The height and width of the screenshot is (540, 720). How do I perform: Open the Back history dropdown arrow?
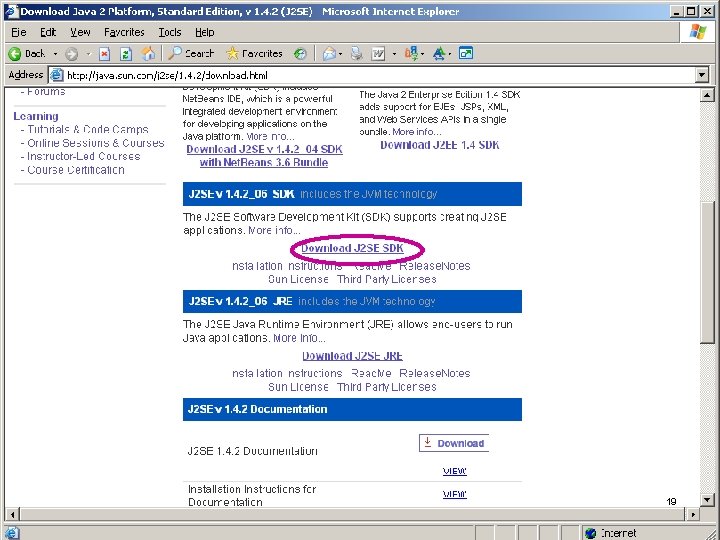[x=56, y=54]
